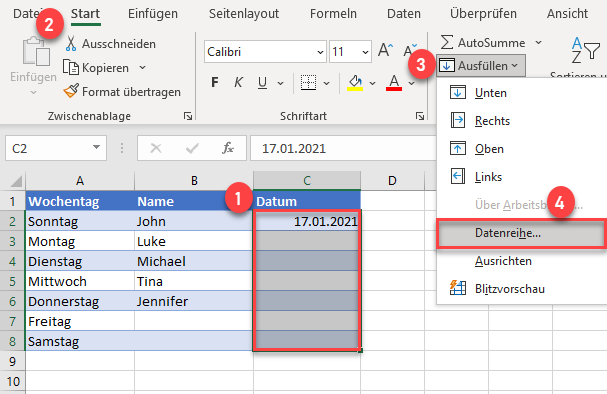The width and height of the screenshot is (607, 394).
Task: Apply red font color A icon
Action: 394,82
